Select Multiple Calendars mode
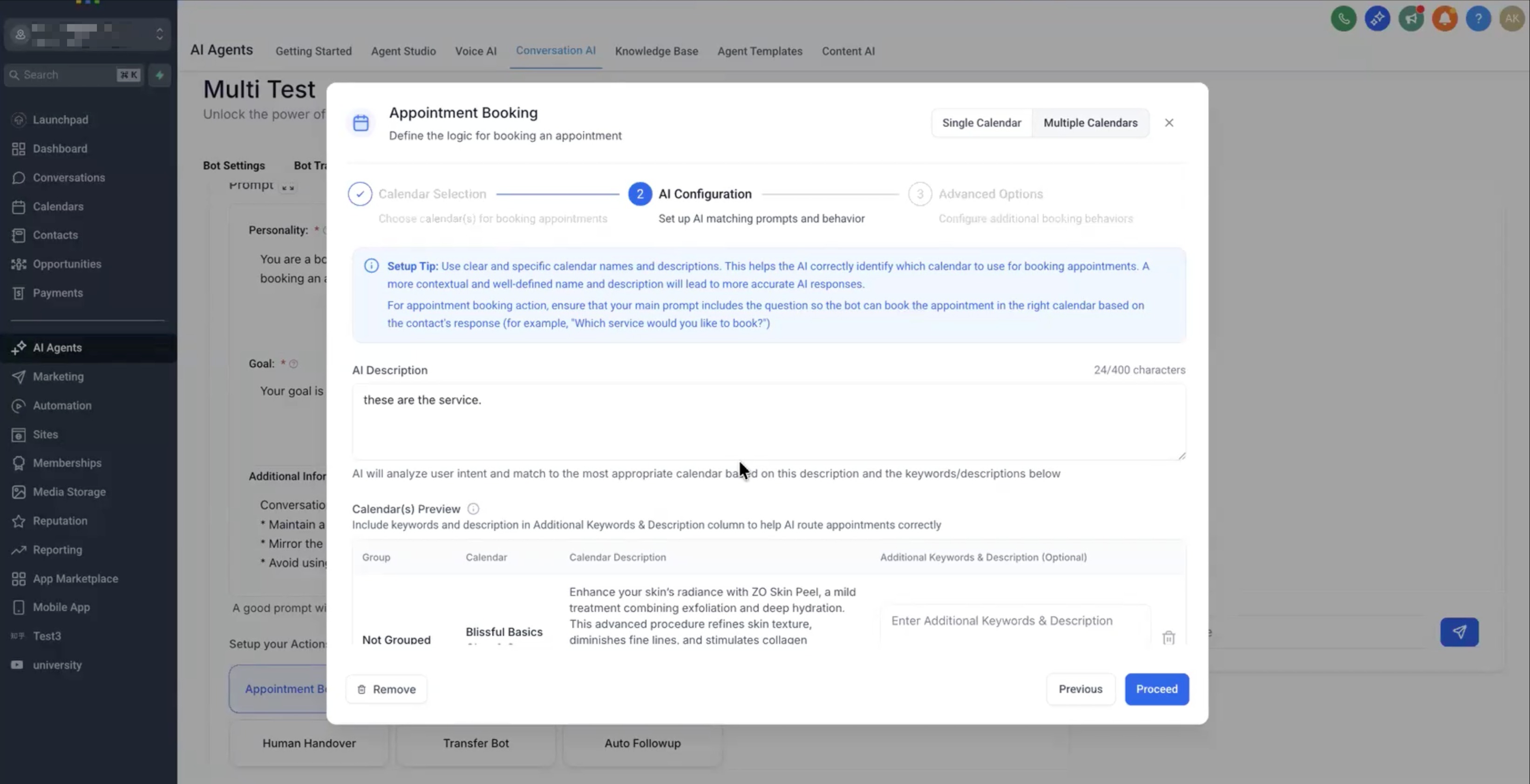The image size is (1530, 784). click(x=1090, y=123)
